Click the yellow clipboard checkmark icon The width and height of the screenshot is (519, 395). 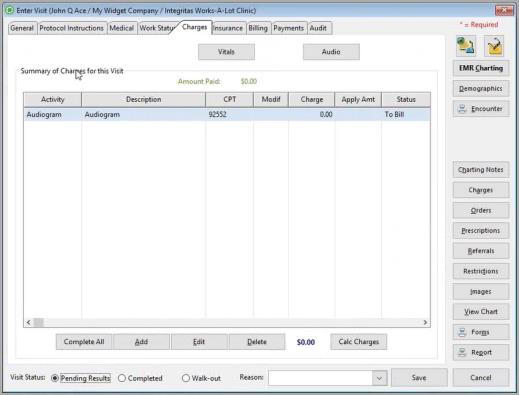[494, 46]
